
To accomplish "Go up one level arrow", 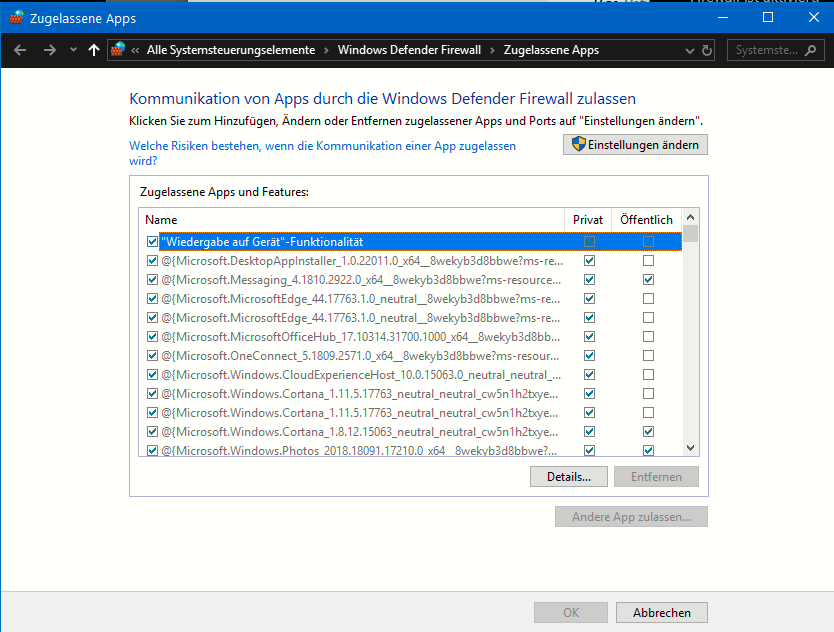I will click(94, 50).
